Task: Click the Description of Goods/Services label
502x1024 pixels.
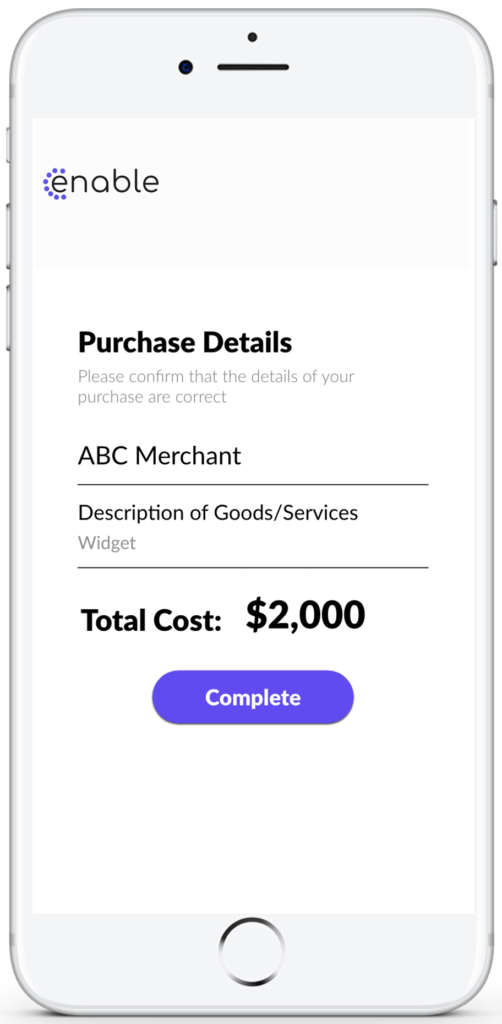Action: 218,513
